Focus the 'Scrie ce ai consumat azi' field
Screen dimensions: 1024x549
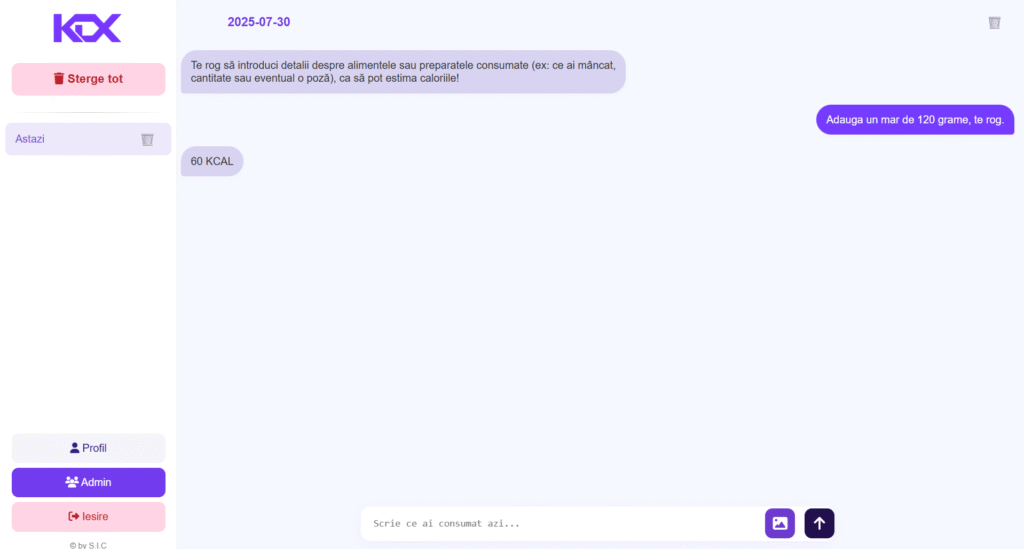coord(562,524)
